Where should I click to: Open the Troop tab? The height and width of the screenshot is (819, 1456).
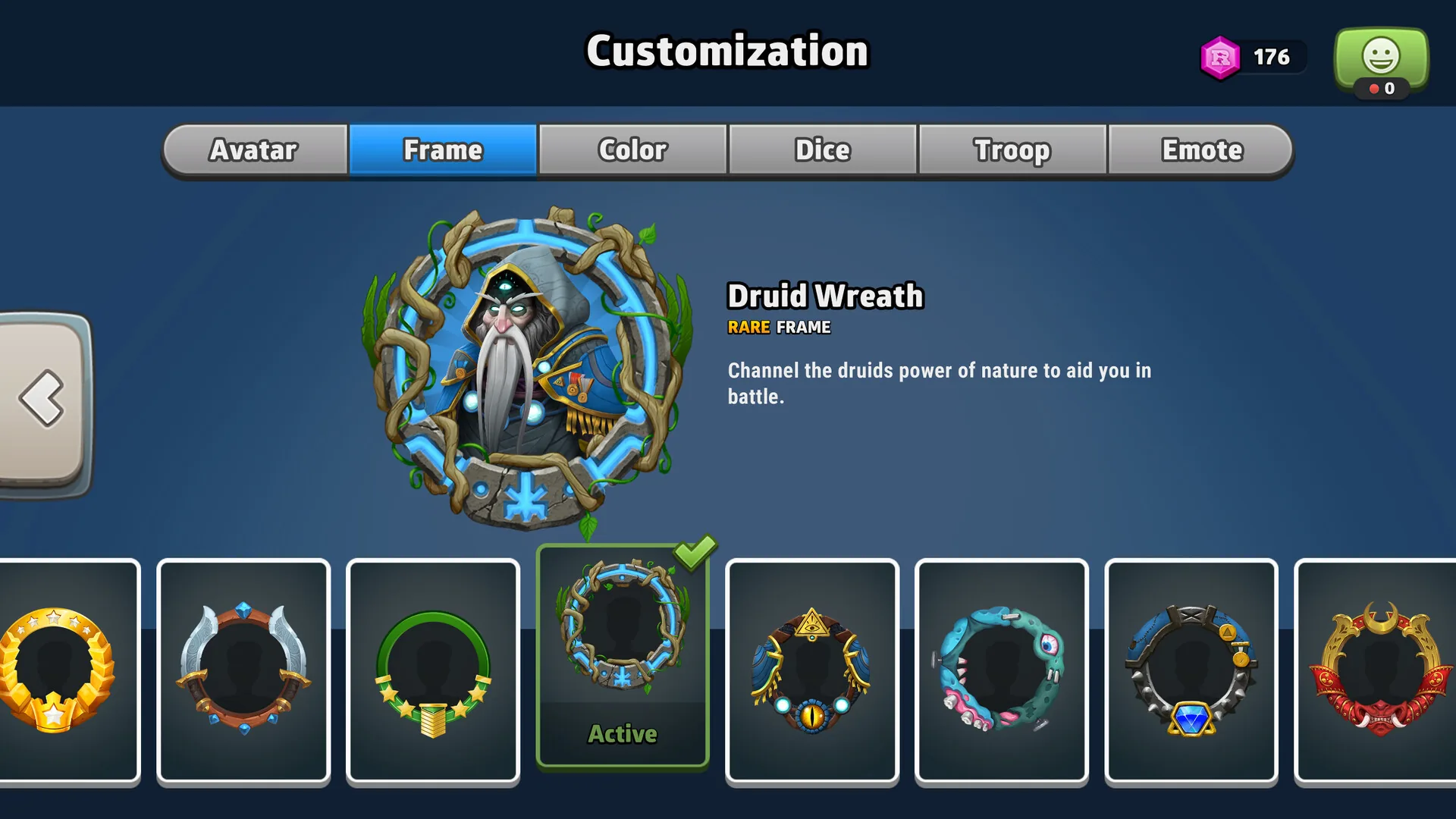pos(1012,150)
